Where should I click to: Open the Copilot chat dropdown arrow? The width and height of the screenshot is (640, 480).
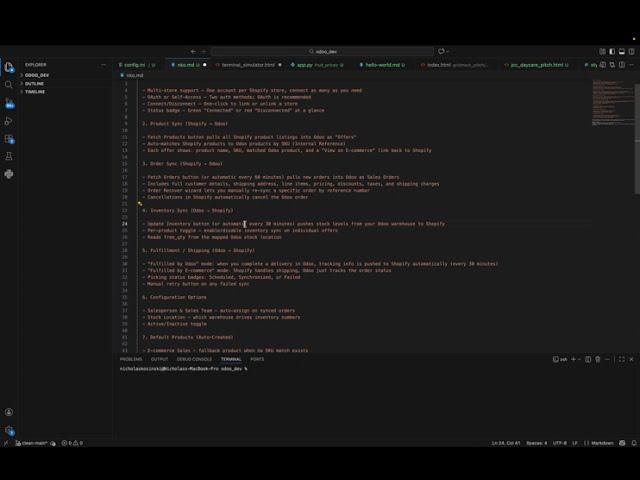coord(448,51)
